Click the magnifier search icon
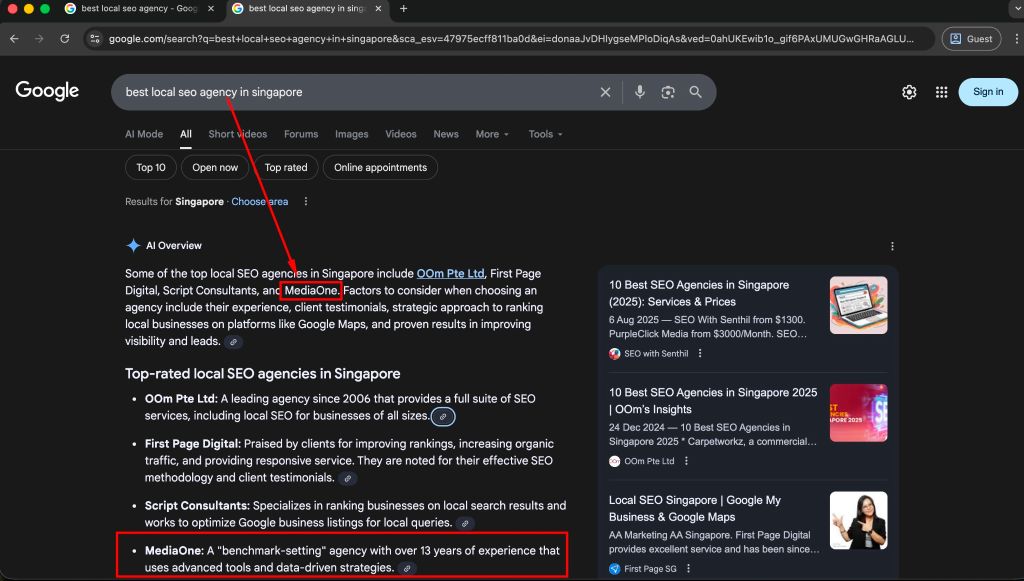The width and height of the screenshot is (1024, 581). [696, 92]
